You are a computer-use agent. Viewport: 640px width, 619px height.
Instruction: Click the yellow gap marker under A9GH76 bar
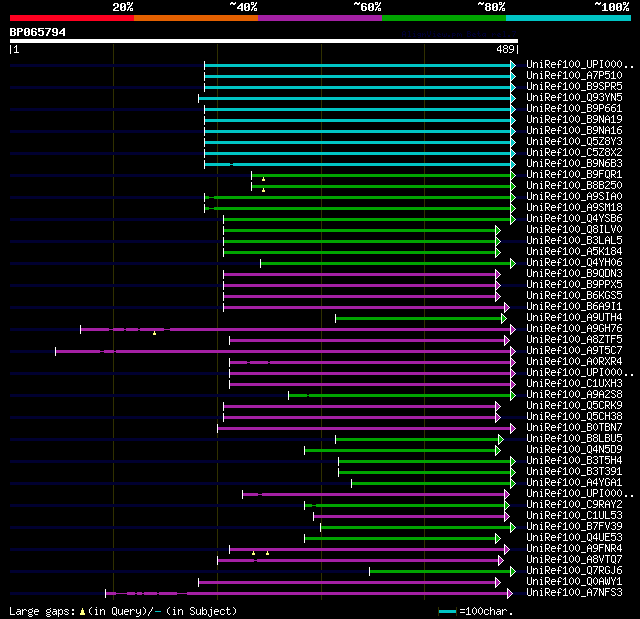pyautogui.click(x=154, y=333)
